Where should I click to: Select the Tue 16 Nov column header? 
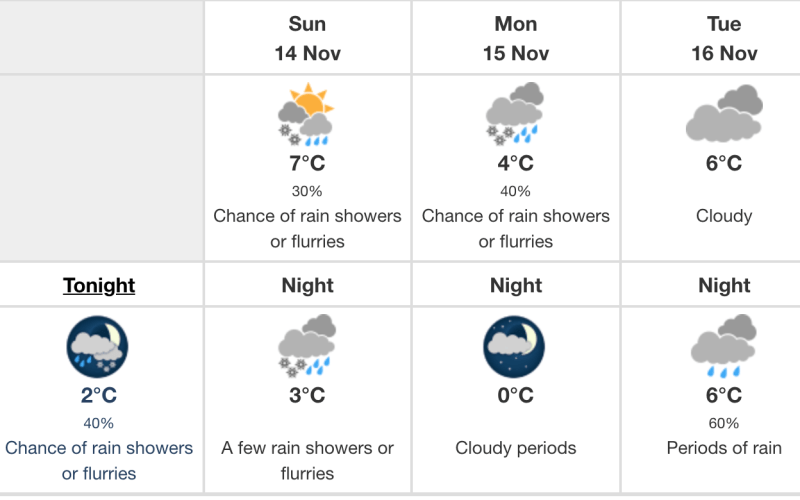[724, 38]
